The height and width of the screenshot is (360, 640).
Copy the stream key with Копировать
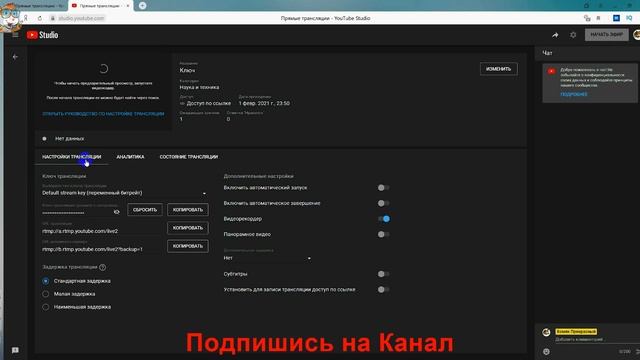[188, 210]
